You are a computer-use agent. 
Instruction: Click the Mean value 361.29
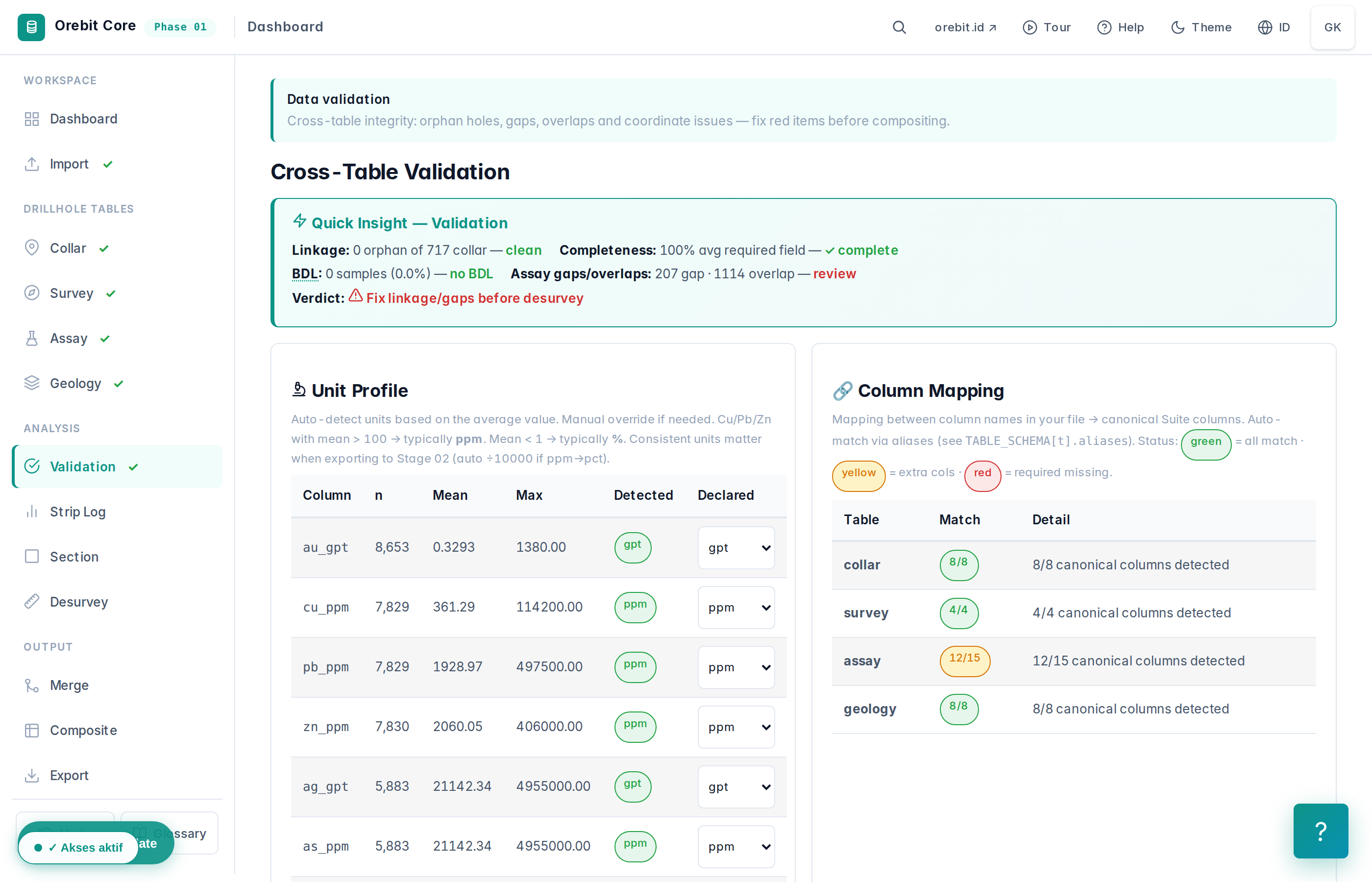454,607
